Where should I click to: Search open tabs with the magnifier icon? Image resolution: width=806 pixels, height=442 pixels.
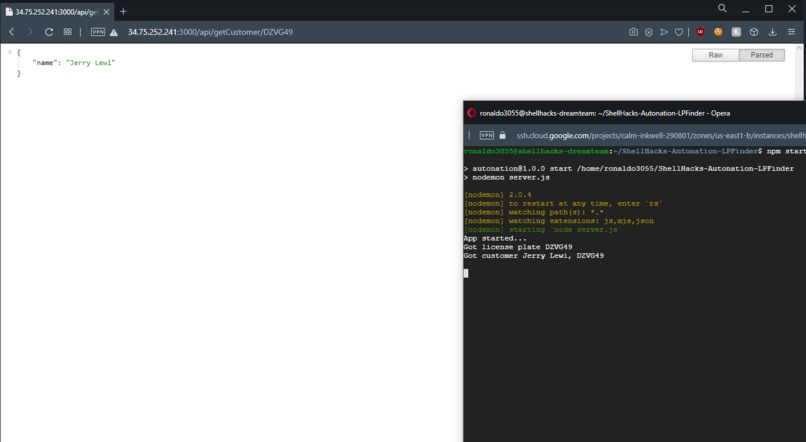(x=722, y=8)
